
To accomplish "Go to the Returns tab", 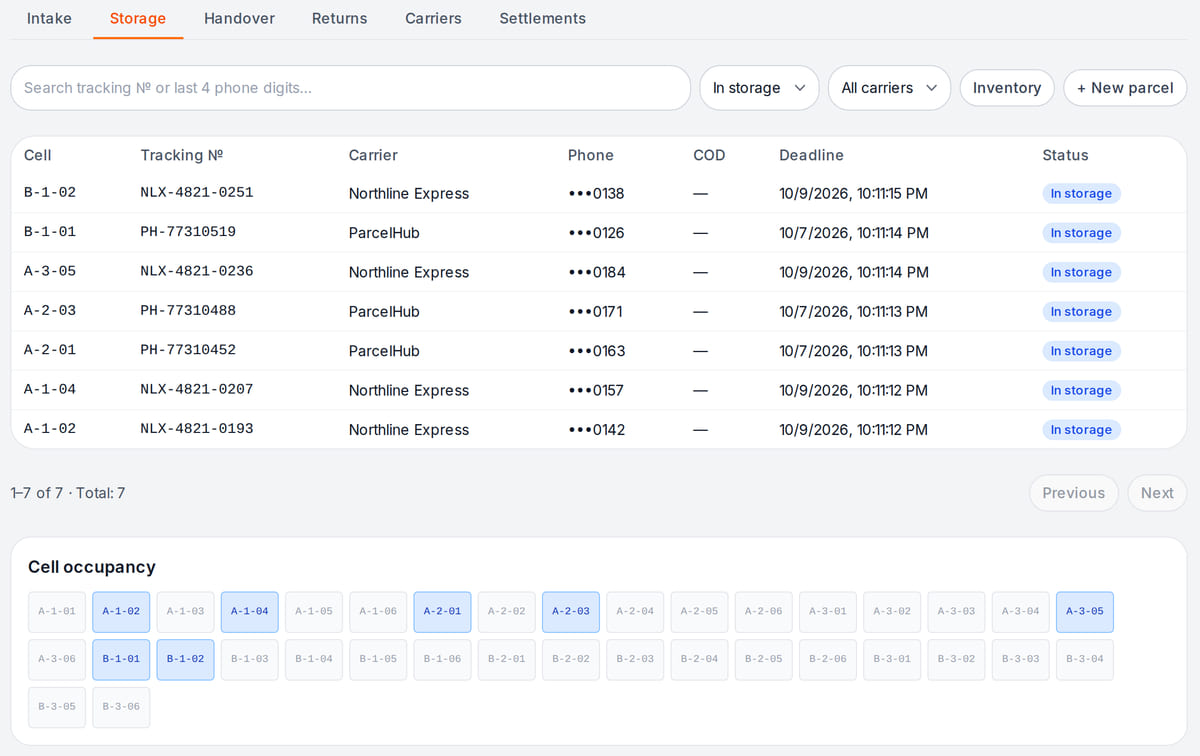I will (339, 18).
